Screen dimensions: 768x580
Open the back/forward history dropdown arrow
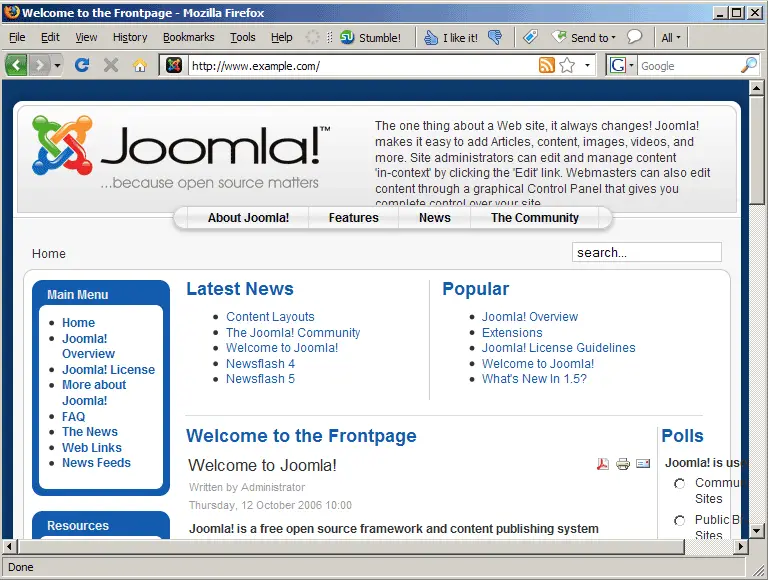[57, 65]
